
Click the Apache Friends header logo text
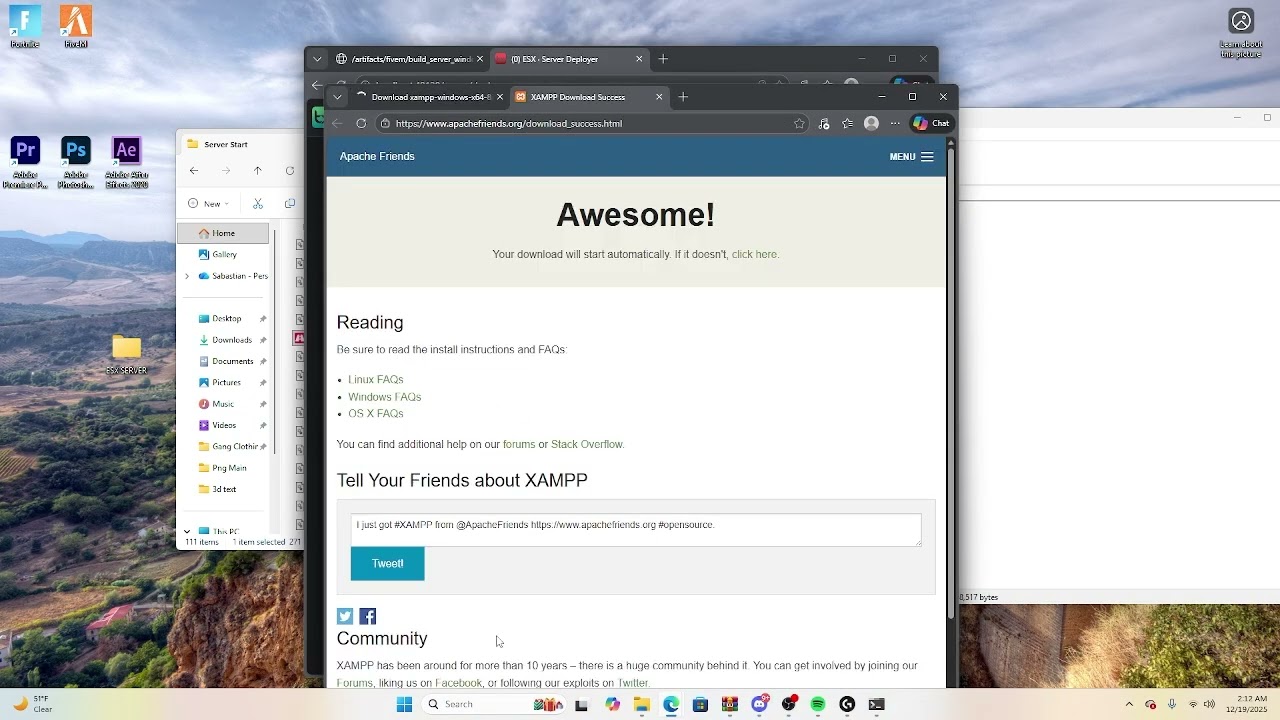(x=377, y=156)
